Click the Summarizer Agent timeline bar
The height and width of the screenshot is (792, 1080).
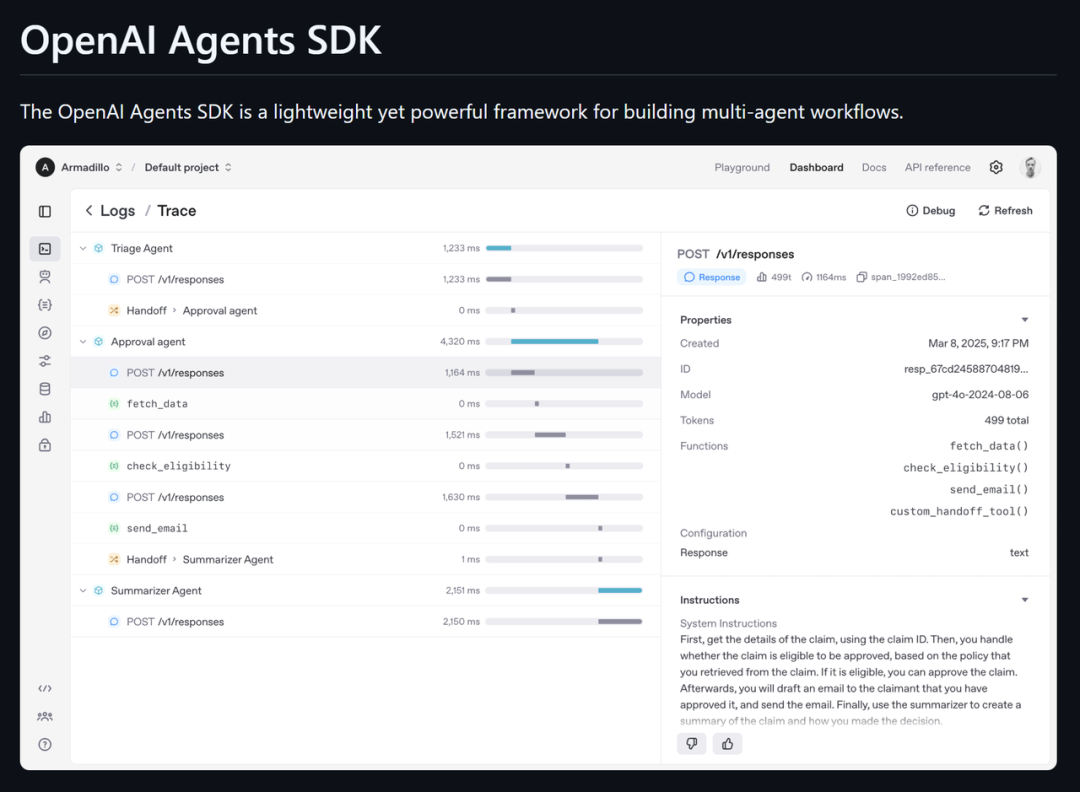(620, 590)
